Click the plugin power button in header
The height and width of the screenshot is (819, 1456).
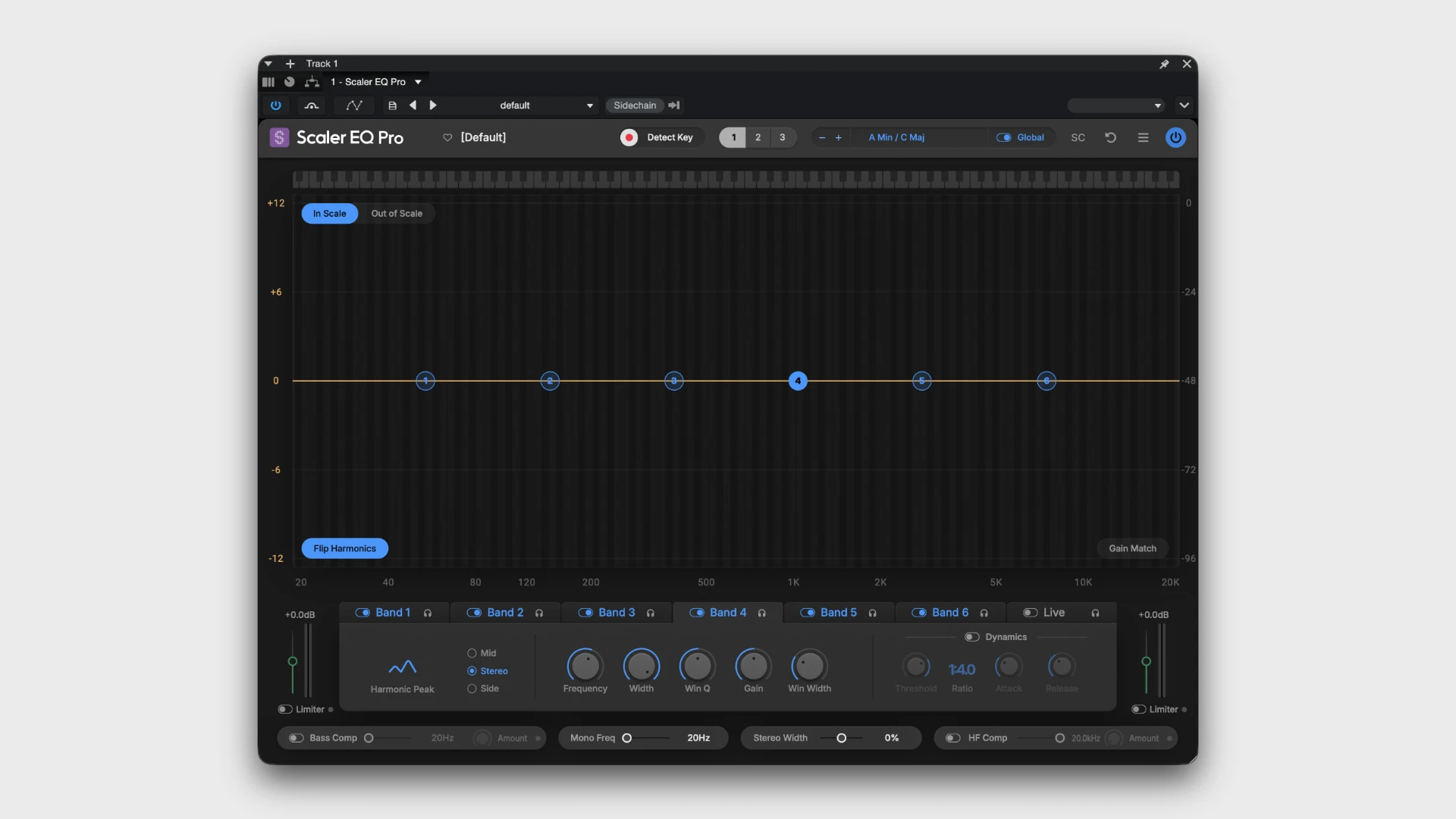(x=1175, y=137)
